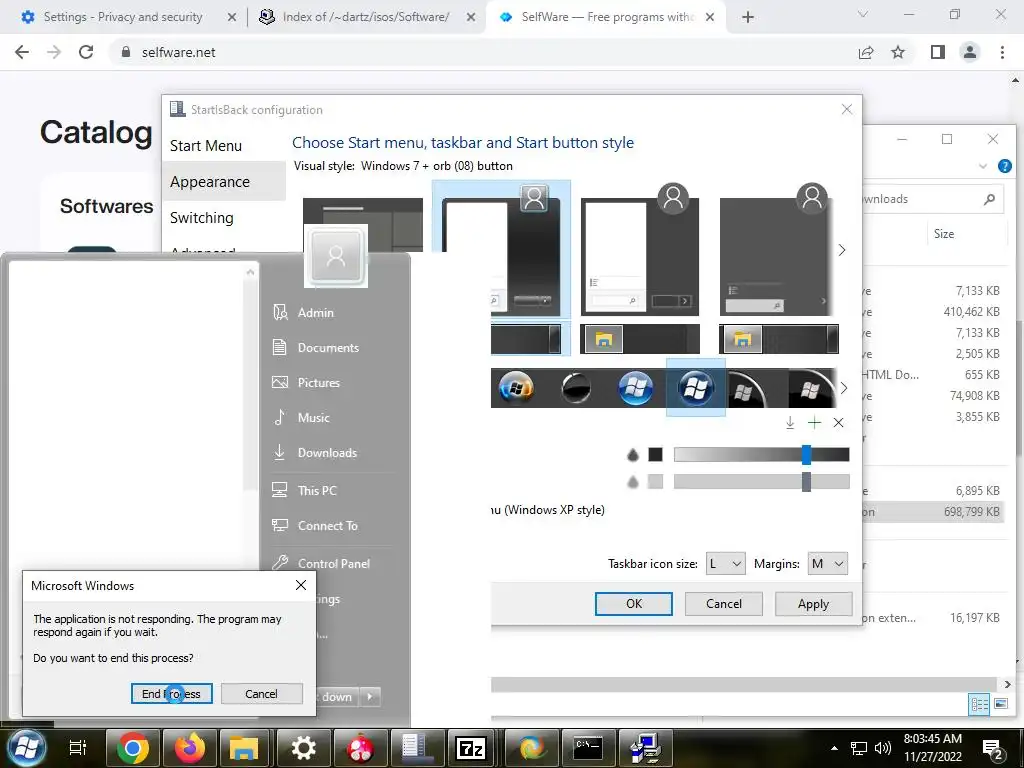The height and width of the screenshot is (768, 1024).
Task: Switch to Settings - Privacy and security tab
Action: point(123,17)
